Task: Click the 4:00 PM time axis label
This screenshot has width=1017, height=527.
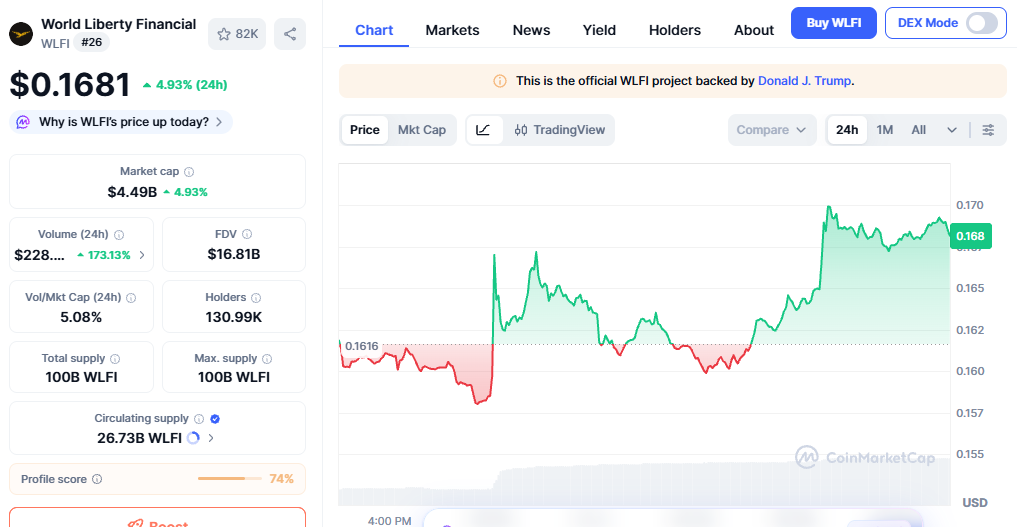Action: [x=389, y=521]
